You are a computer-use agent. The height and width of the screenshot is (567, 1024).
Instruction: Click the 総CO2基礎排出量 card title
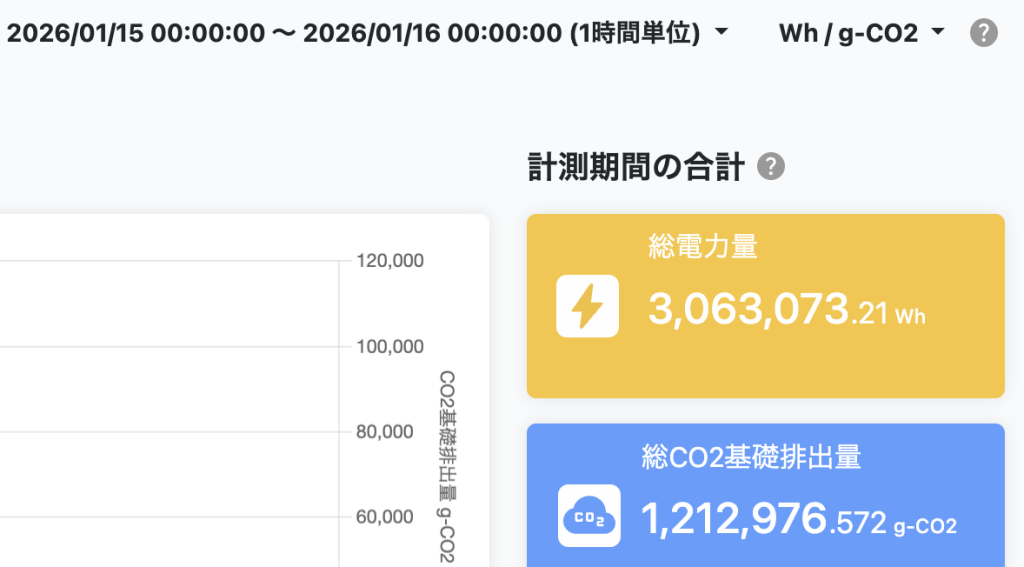click(751, 457)
